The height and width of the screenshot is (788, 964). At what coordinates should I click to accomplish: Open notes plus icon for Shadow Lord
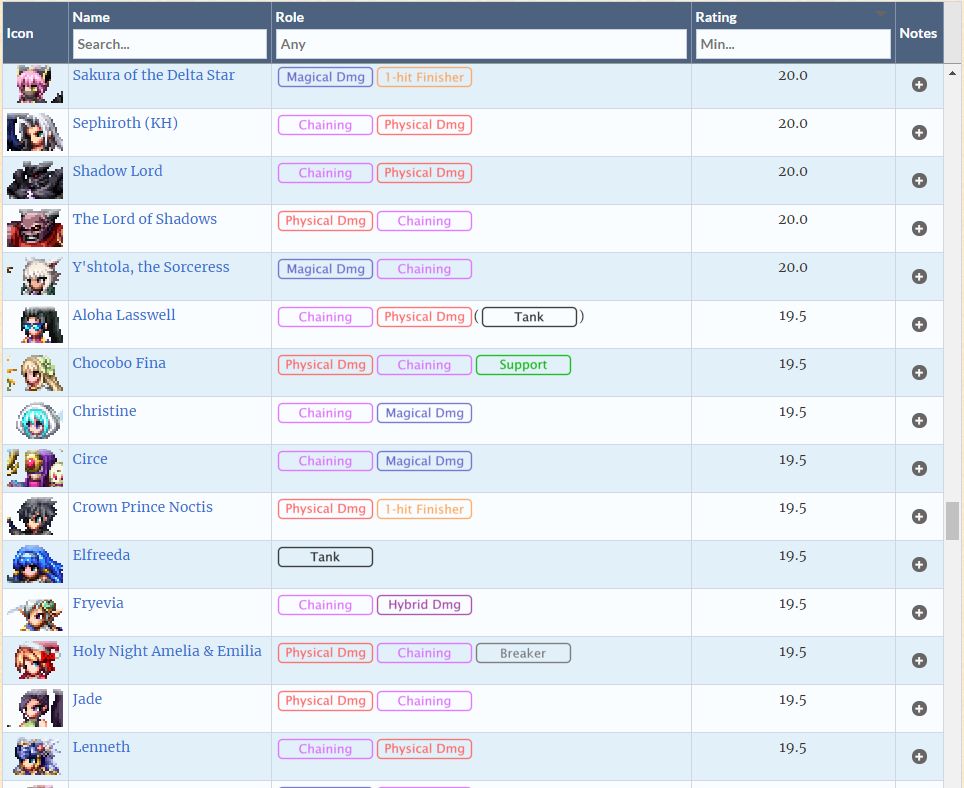pos(919,181)
